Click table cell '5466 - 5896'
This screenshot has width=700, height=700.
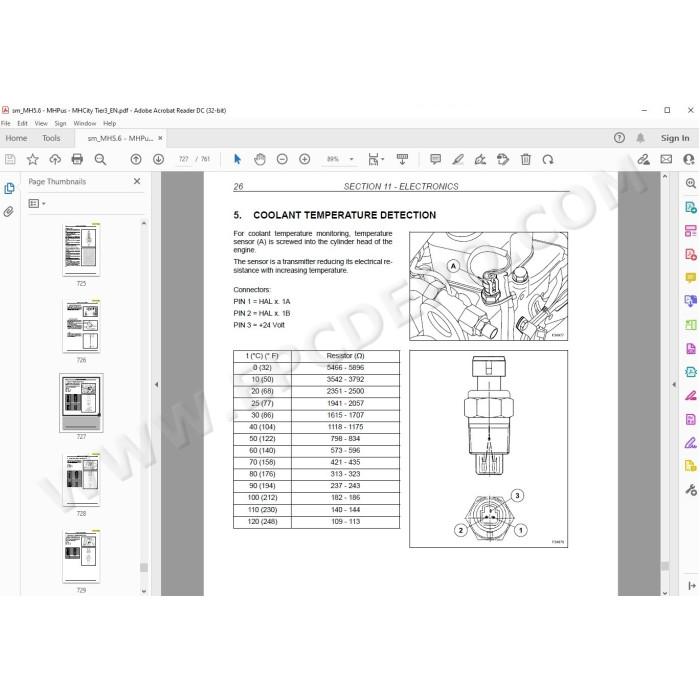pyautogui.click(x=346, y=368)
